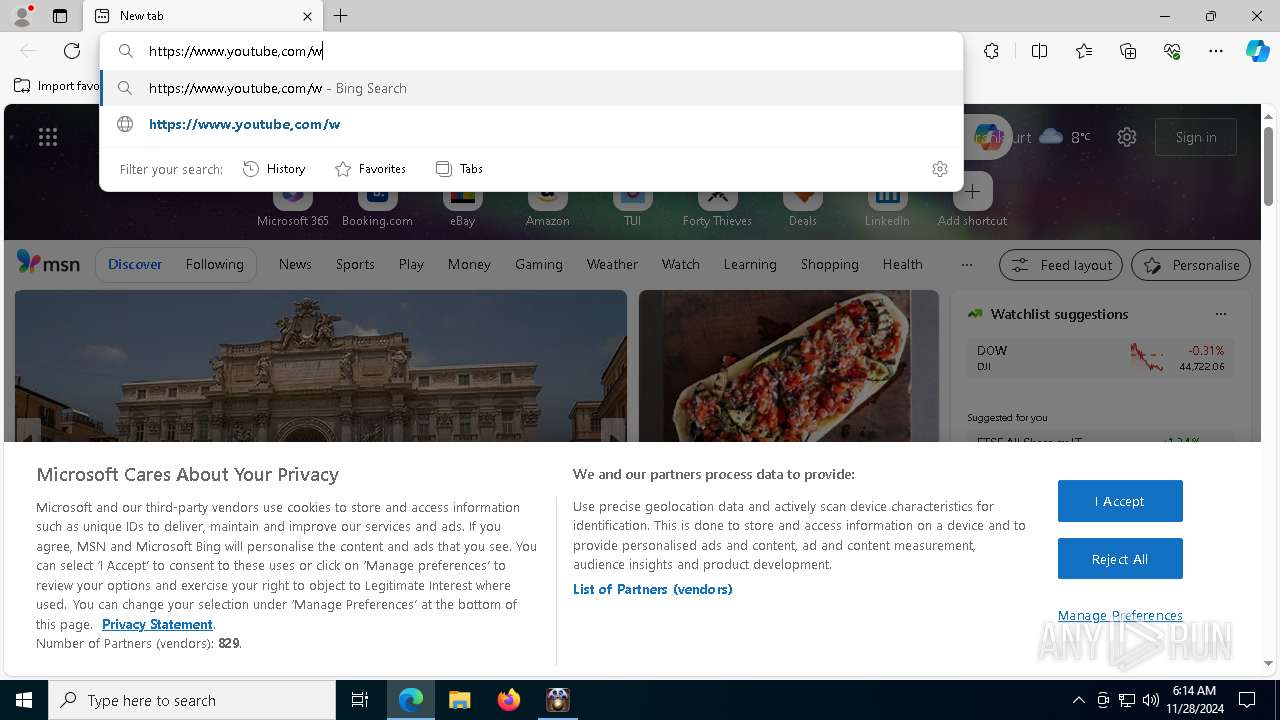Screen dimensions: 1280x720
Task: Open Watchlist suggestions more options
Action: pyautogui.click(x=1220, y=314)
